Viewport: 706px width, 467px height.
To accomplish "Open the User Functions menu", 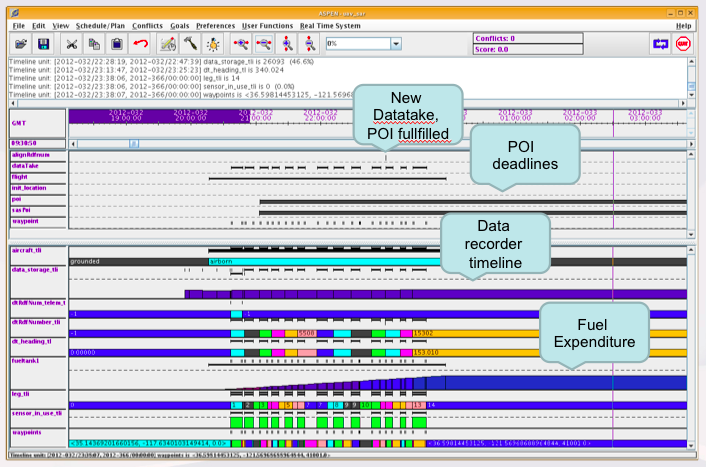I will coord(267,26).
